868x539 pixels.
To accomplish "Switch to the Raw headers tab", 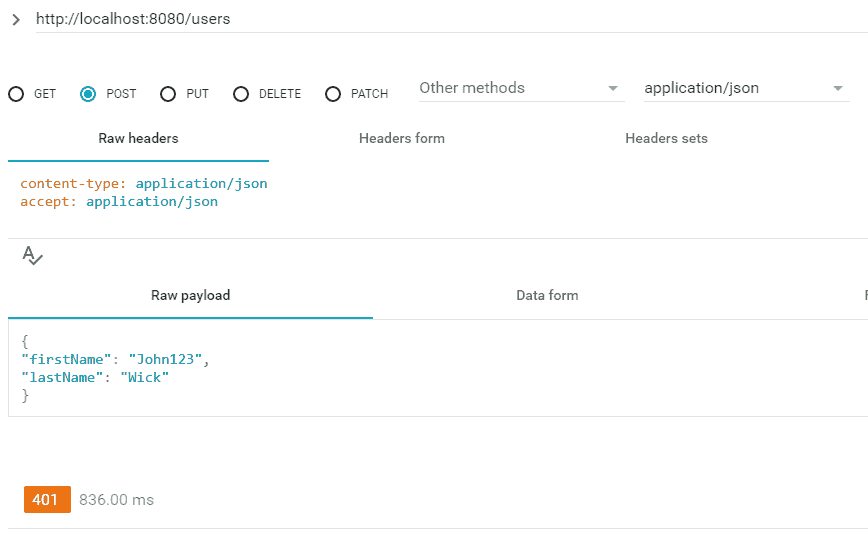I will [138, 139].
